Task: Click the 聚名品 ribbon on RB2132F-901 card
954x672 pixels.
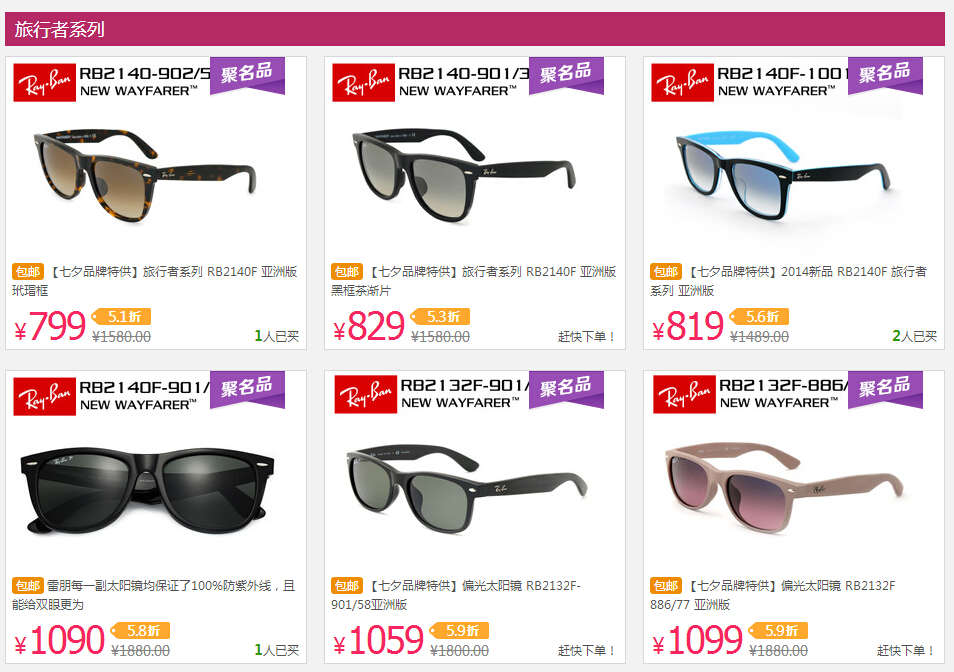Action: [566, 389]
